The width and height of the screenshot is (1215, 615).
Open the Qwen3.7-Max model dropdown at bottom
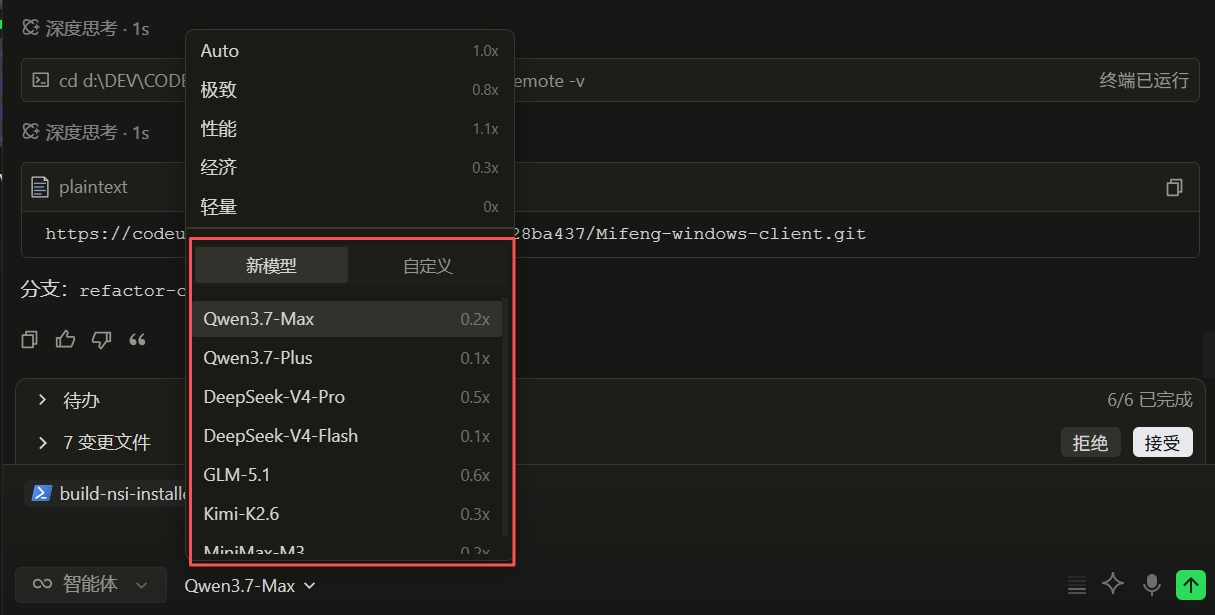click(x=250, y=586)
